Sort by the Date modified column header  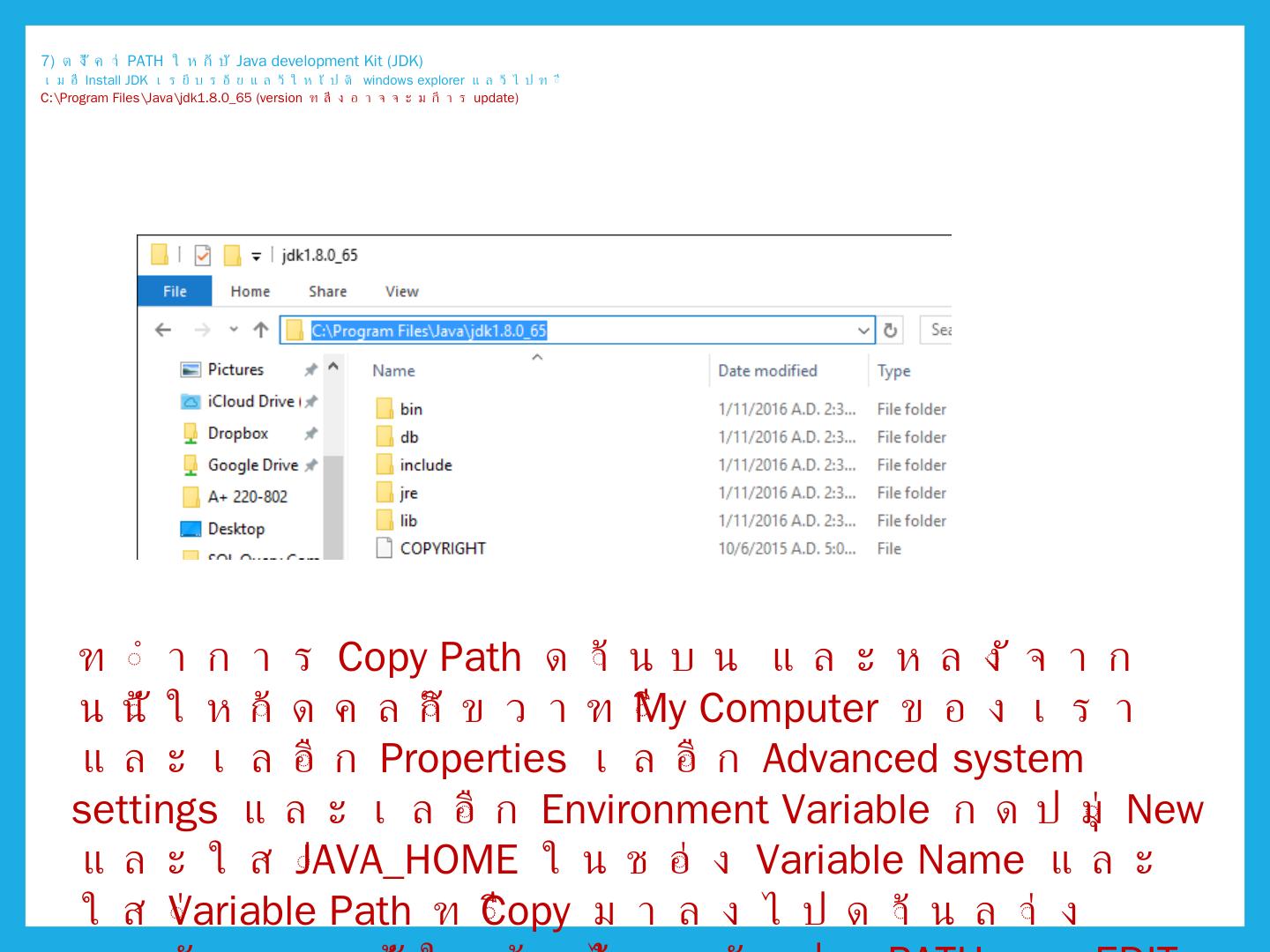click(767, 371)
